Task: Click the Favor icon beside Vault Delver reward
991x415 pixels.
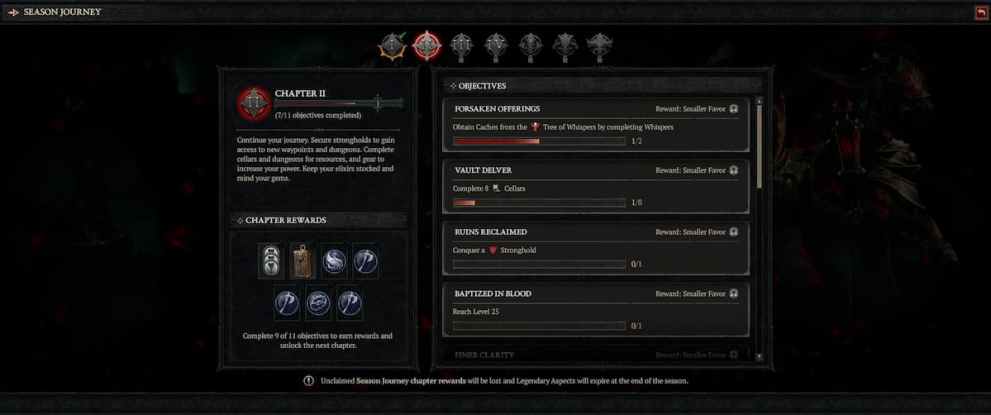Action: [x=733, y=171]
